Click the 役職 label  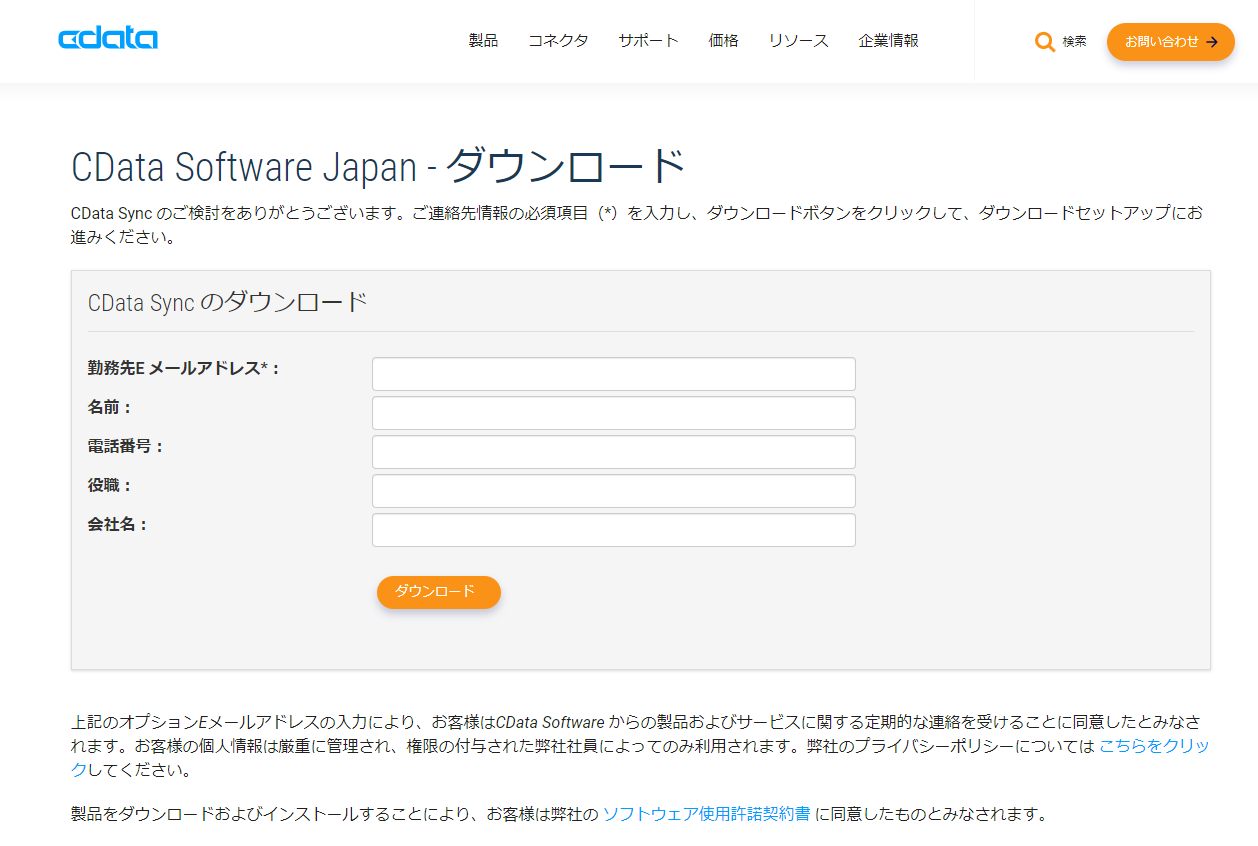[110, 486]
